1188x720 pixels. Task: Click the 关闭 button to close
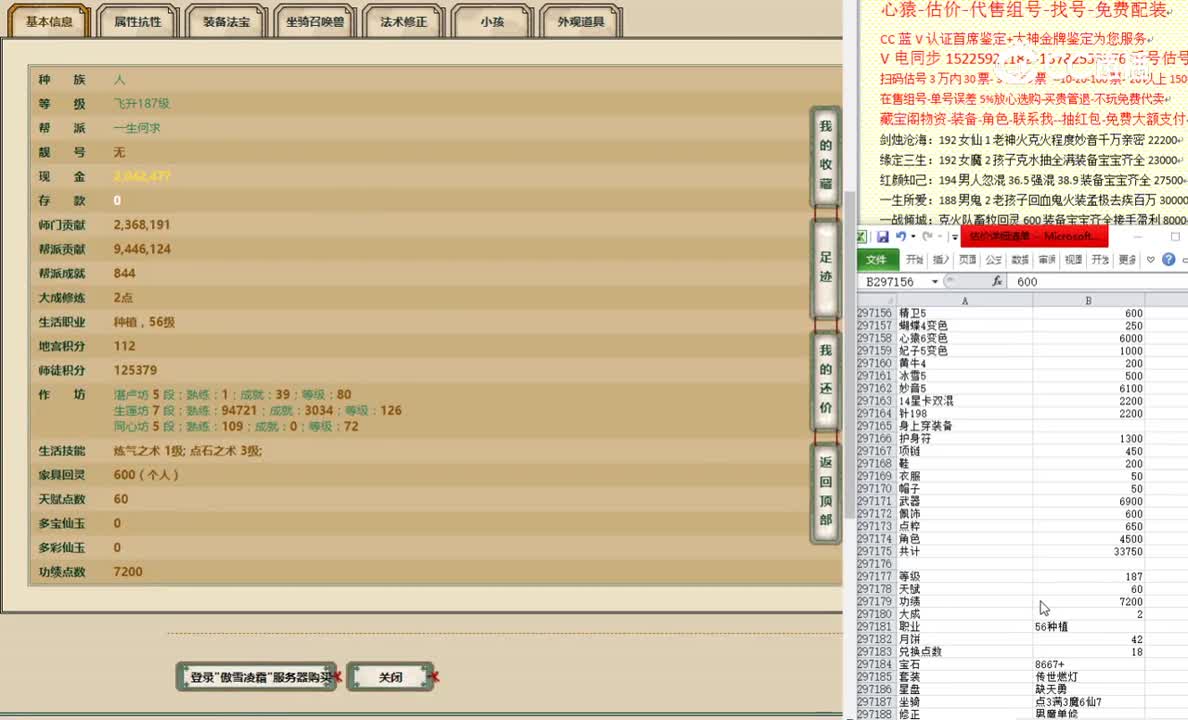click(x=391, y=677)
